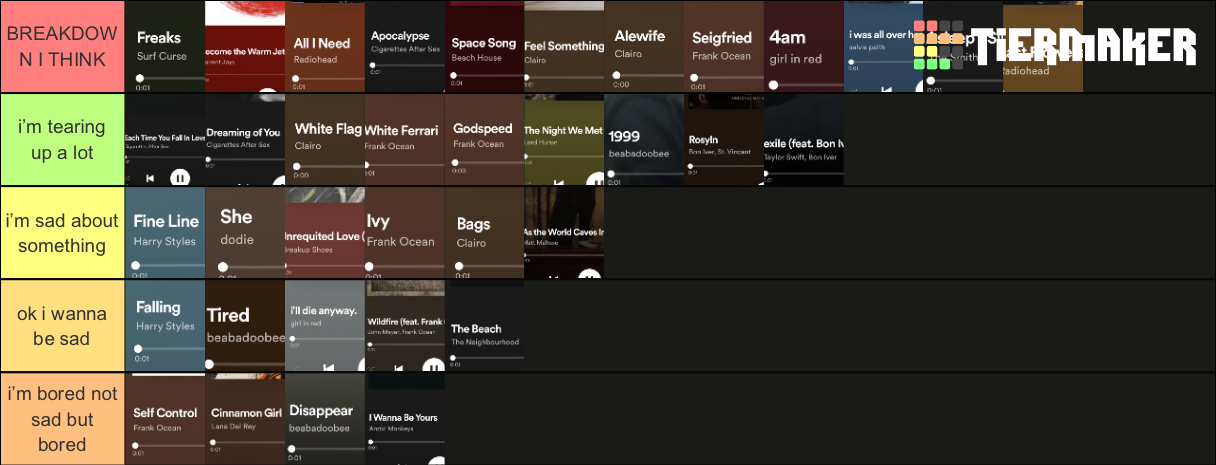Select the Dreaming of You card
1216x465 pixels.
(x=245, y=139)
